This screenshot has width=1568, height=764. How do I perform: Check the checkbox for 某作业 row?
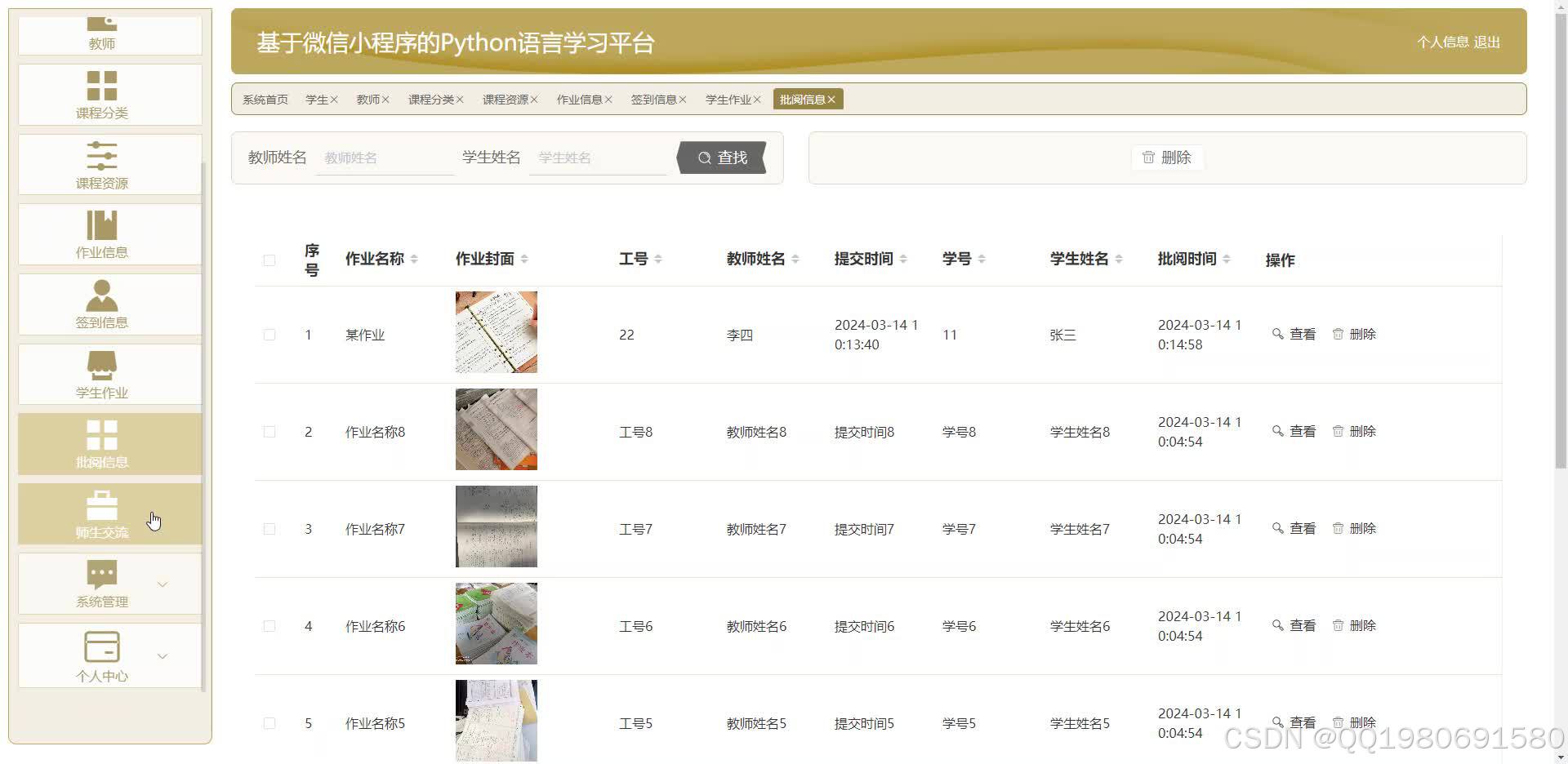pyautogui.click(x=269, y=334)
